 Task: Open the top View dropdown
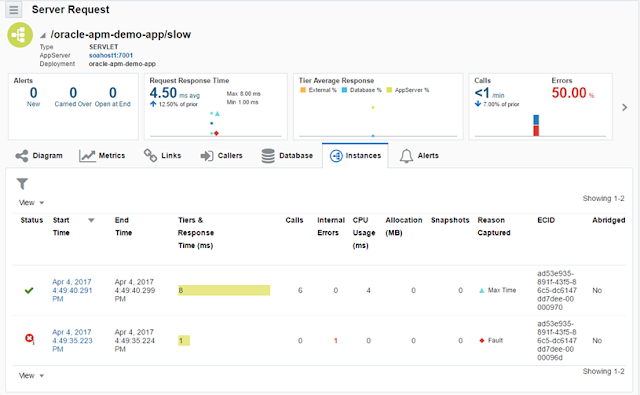pos(31,203)
